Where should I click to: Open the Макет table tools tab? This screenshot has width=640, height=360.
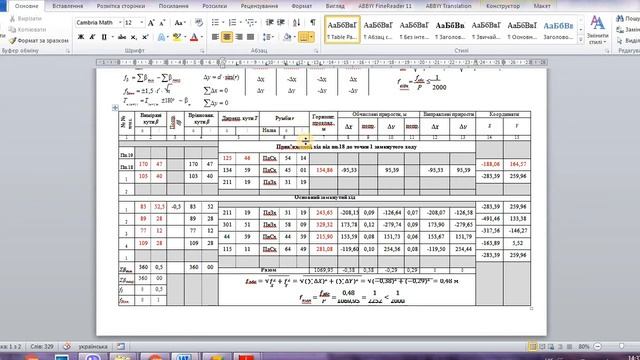tap(542, 6)
